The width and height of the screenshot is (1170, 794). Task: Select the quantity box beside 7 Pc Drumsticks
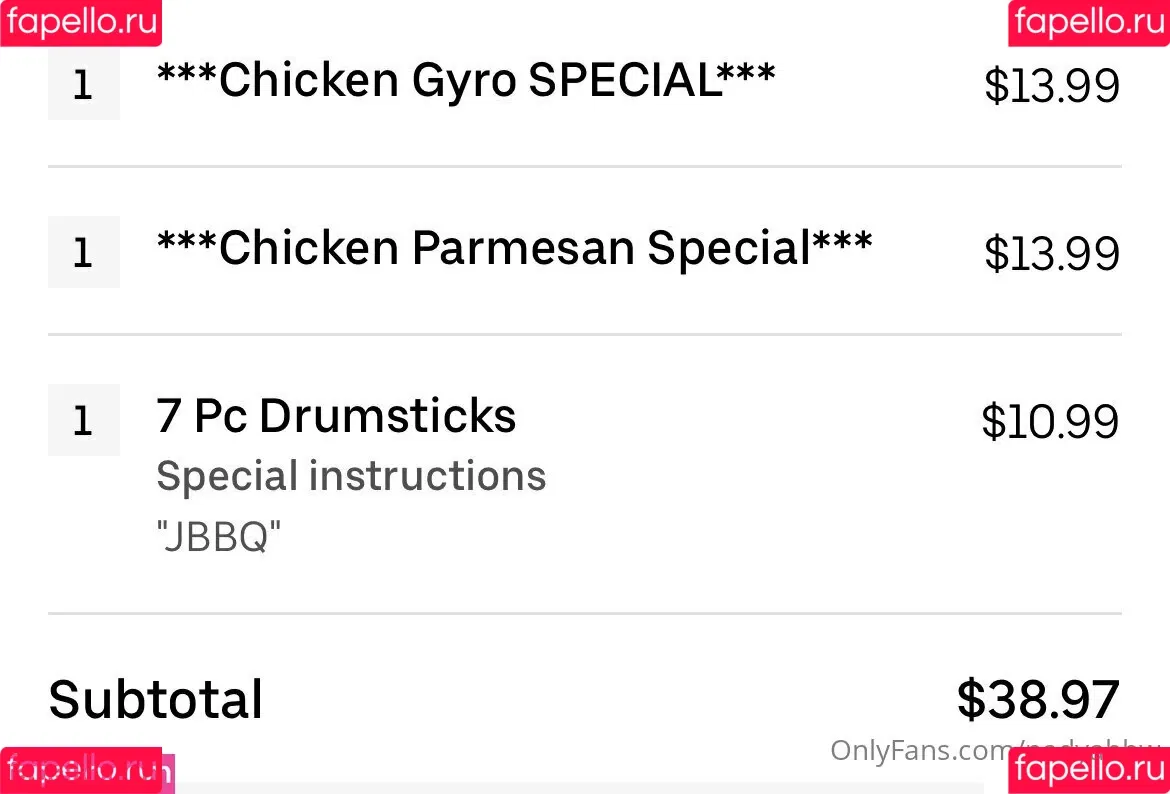coord(84,420)
